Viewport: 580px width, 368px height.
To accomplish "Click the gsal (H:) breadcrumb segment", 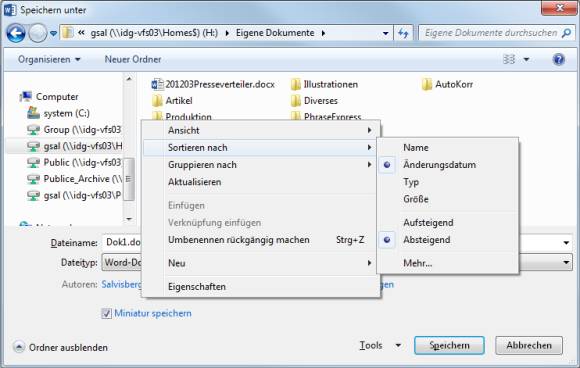I will coord(154,33).
